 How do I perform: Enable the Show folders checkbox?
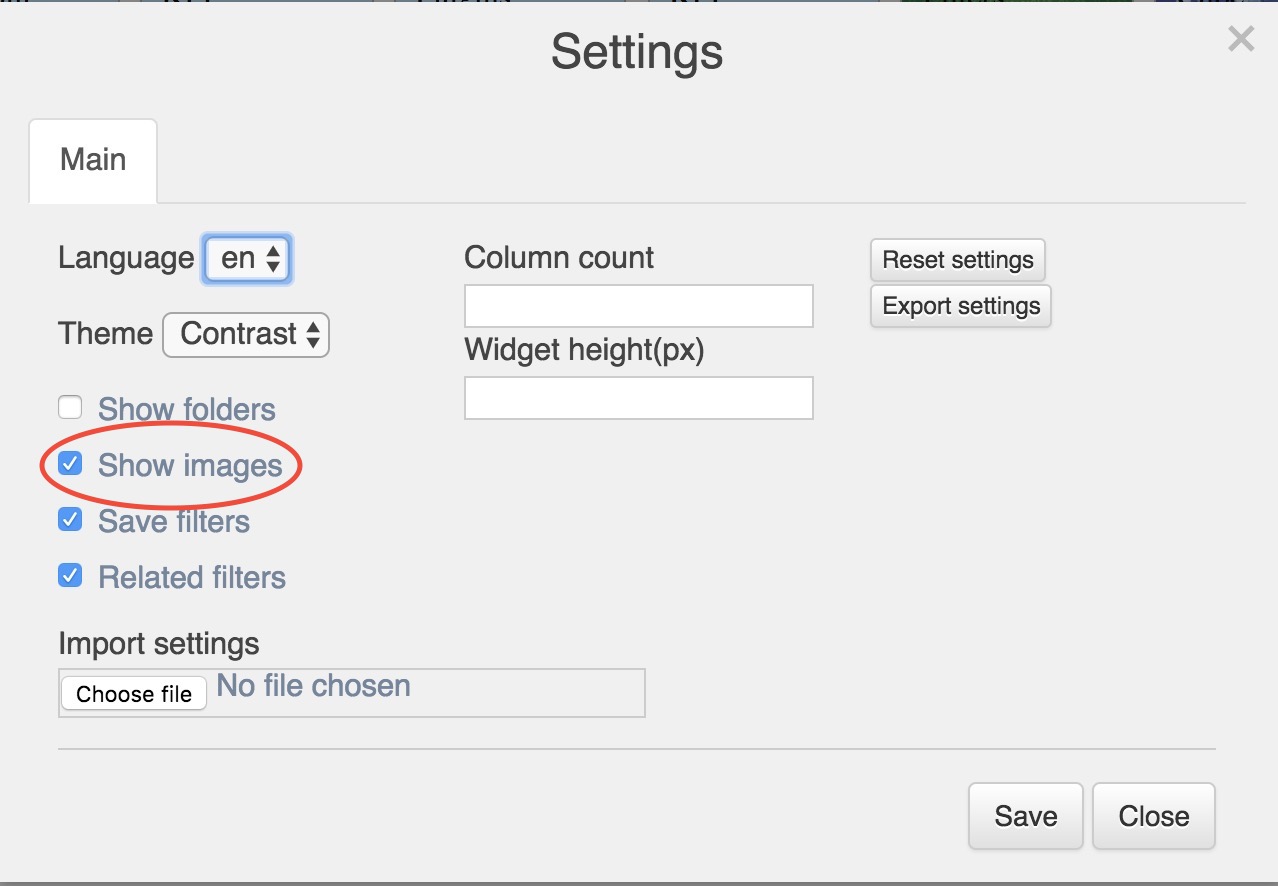point(70,408)
